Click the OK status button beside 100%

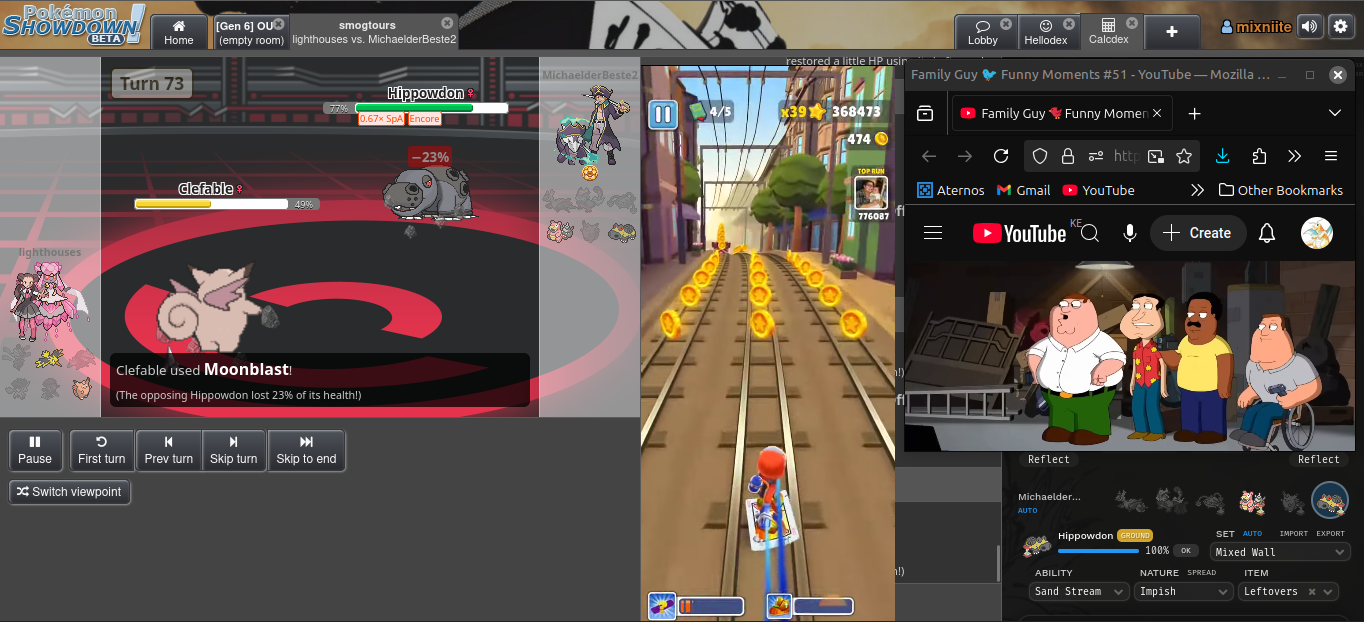[1186, 551]
